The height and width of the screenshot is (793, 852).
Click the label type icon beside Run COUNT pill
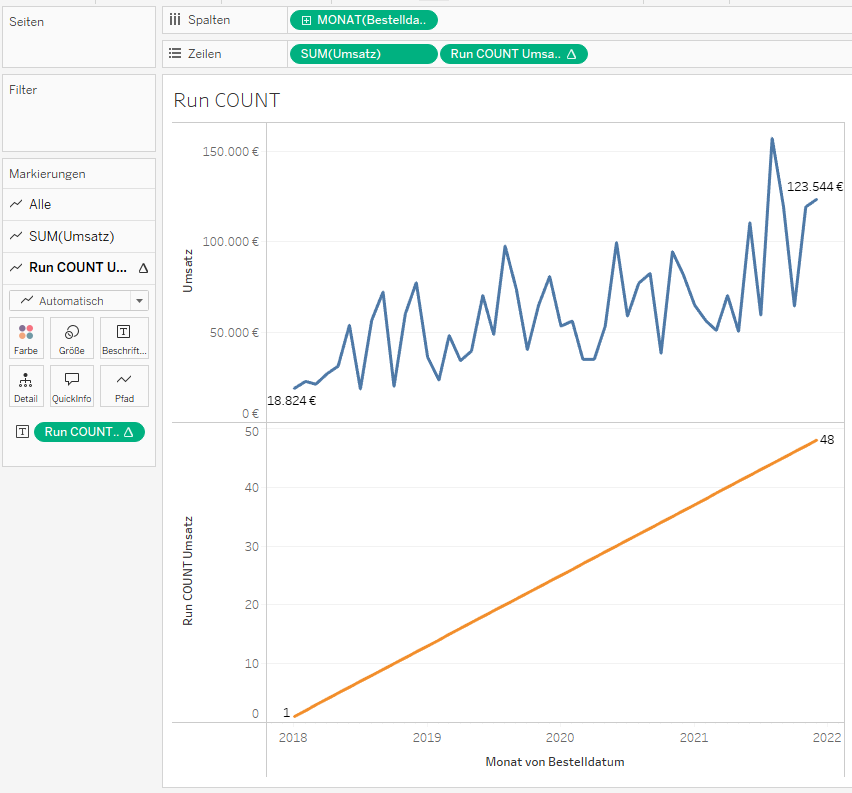22,432
